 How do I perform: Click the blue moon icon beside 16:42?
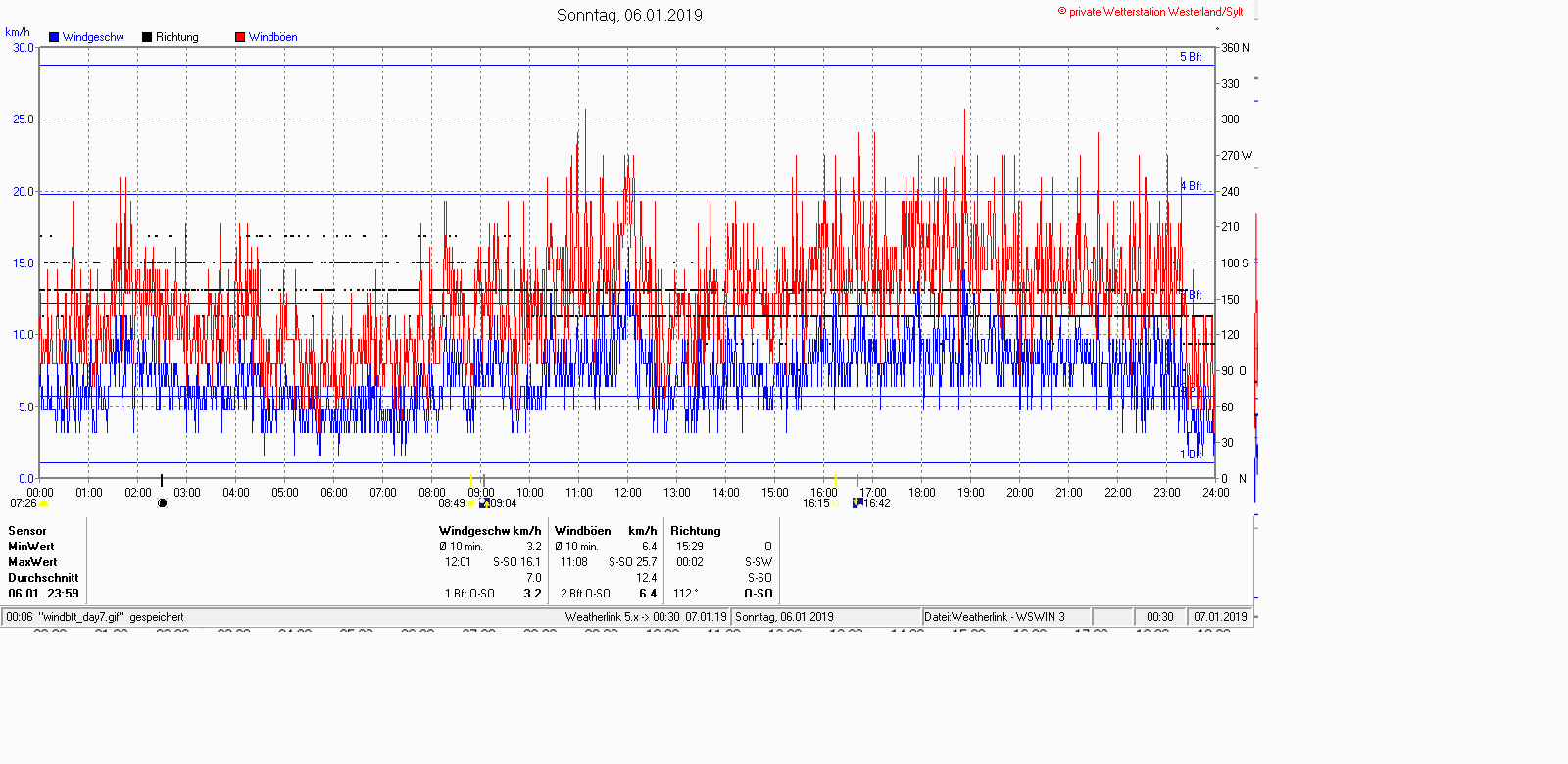tap(857, 503)
